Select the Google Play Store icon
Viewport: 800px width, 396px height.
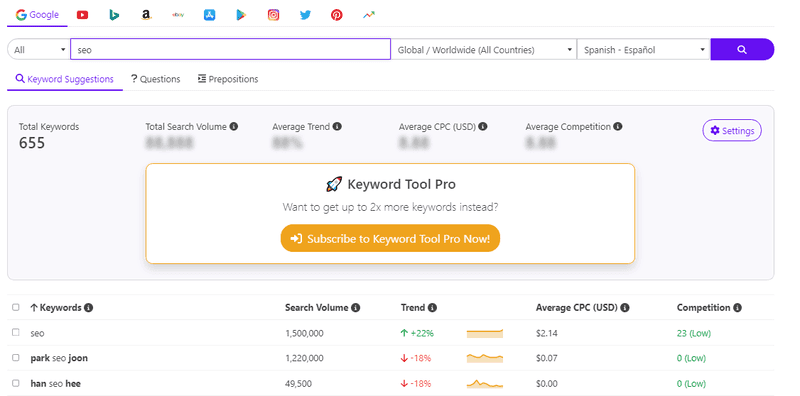(x=241, y=15)
